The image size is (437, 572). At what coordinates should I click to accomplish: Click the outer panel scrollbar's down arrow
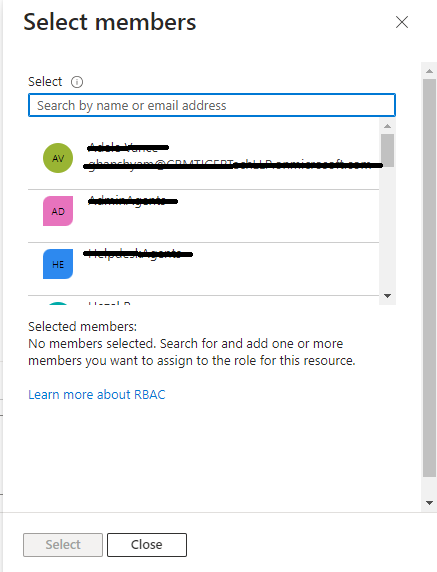tap(429, 503)
